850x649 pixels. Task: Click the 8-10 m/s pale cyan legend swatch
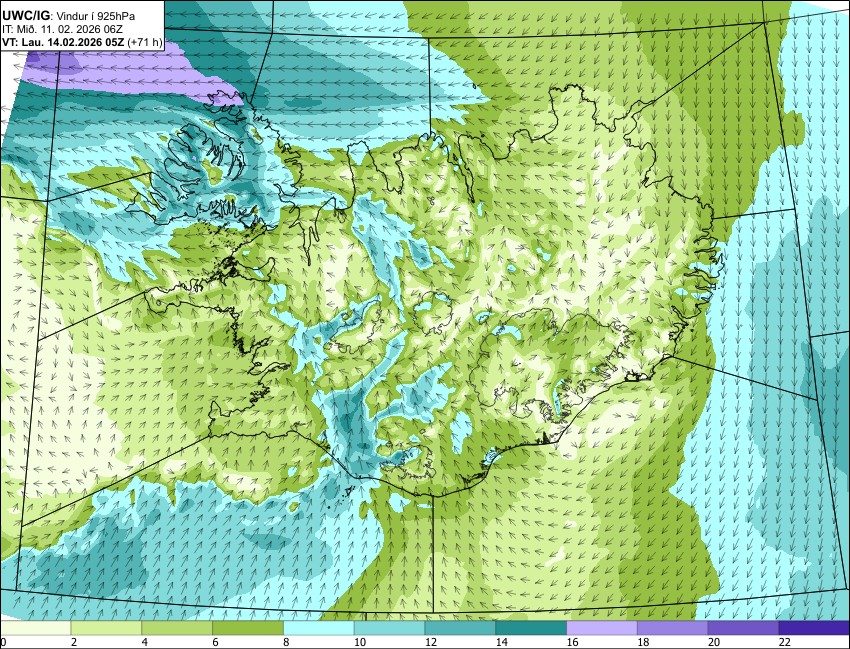[319, 628]
